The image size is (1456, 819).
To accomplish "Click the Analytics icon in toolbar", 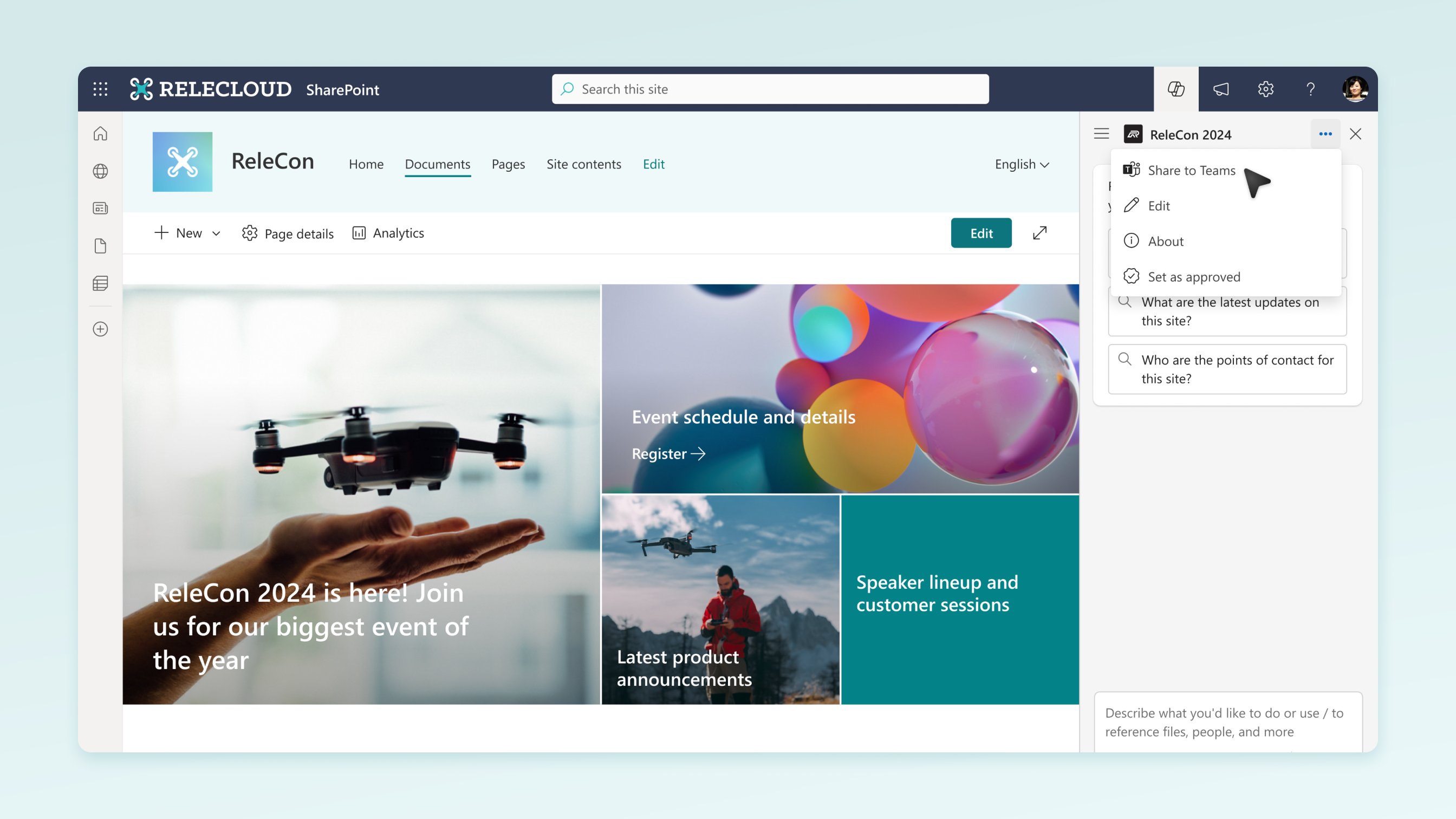I will 359,232.
